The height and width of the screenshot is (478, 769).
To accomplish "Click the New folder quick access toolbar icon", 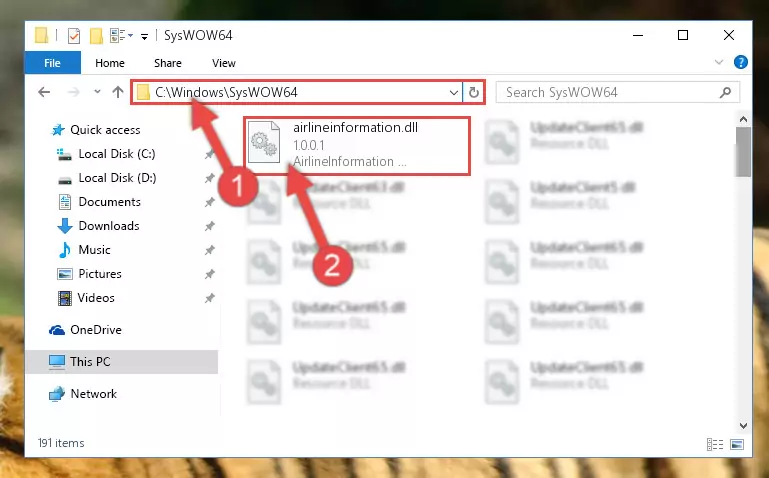I will [x=96, y=35].
